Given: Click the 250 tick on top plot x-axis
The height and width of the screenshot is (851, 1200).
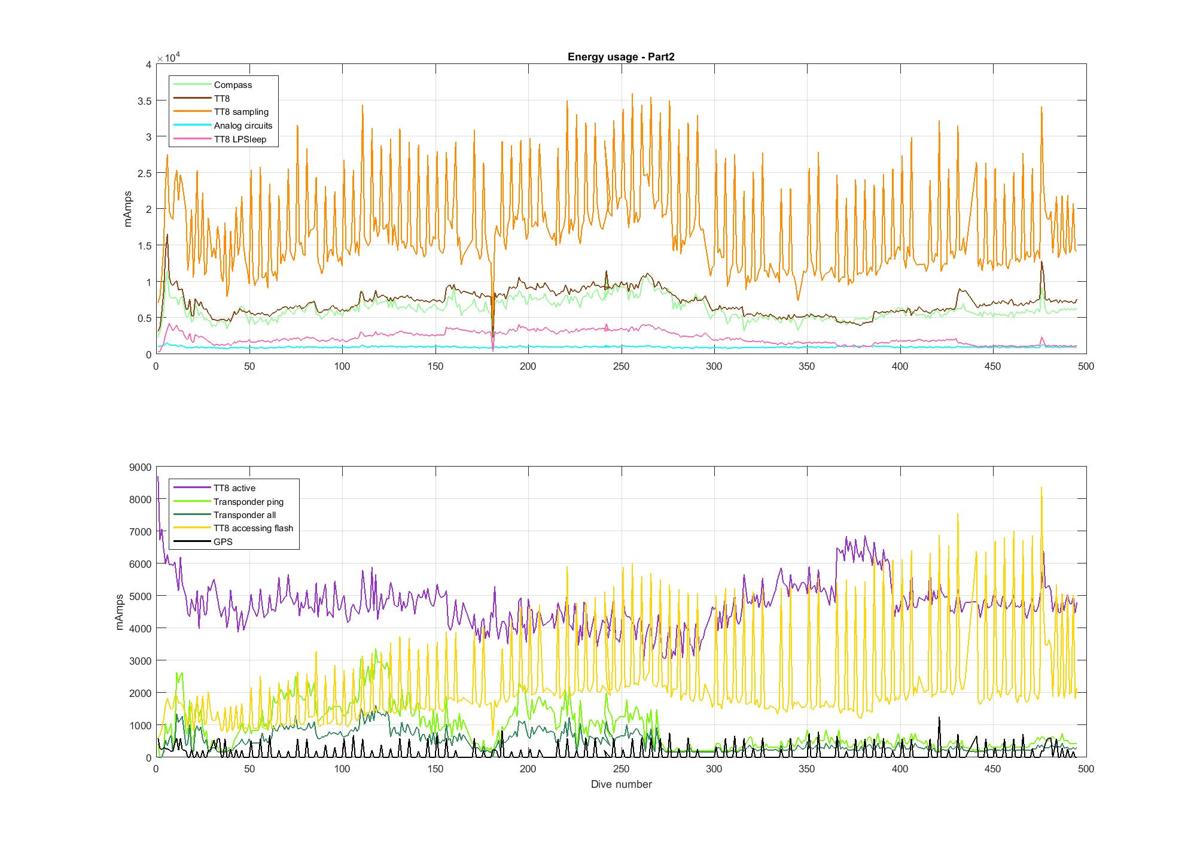Looking at the screenshot, I should (x=621, y=367).
